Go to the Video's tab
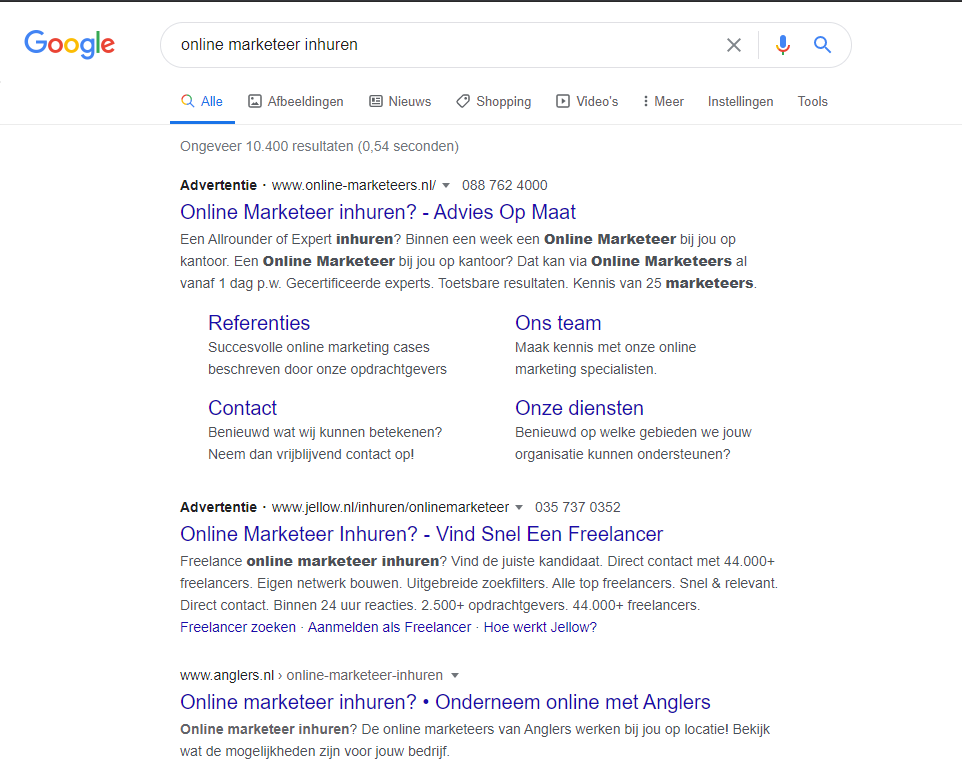Screen dimensions: 962x777 coord(587,101)
